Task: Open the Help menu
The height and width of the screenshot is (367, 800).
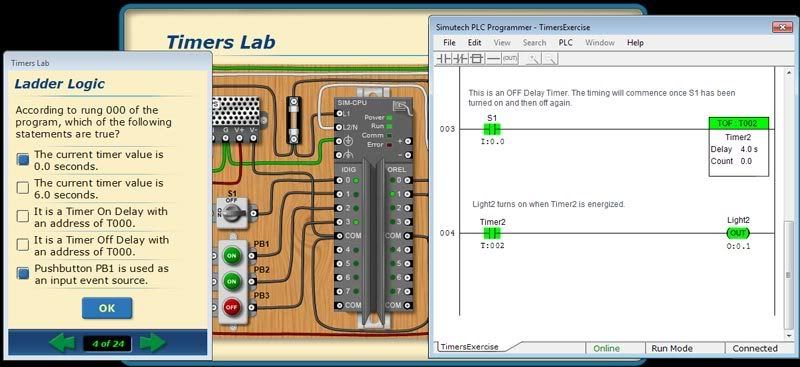Action: pyautogui.click(x=635, y=43)
